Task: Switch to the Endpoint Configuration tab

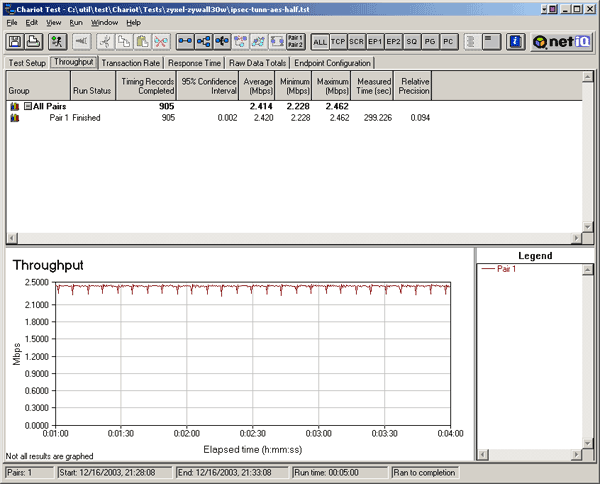Action: click(333, 62)
